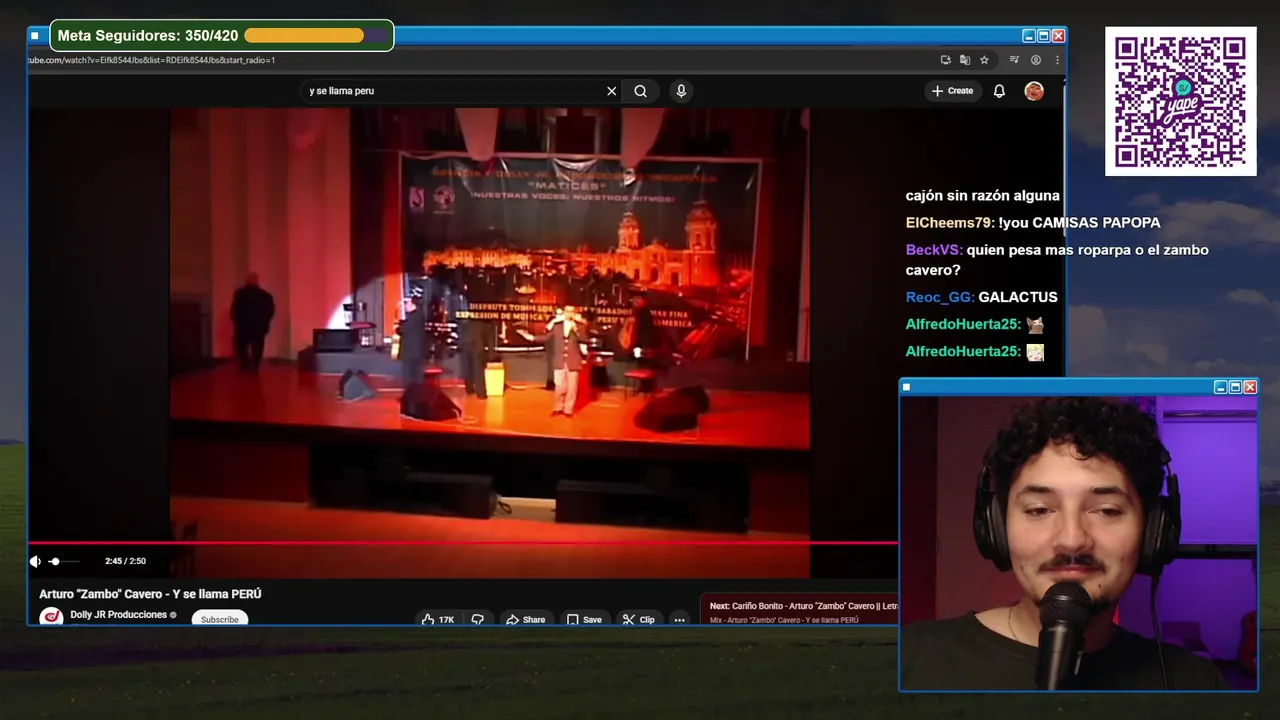Click chat username ElCheems79
Screen dimensions: 1280x720
[x=949, y=223]
